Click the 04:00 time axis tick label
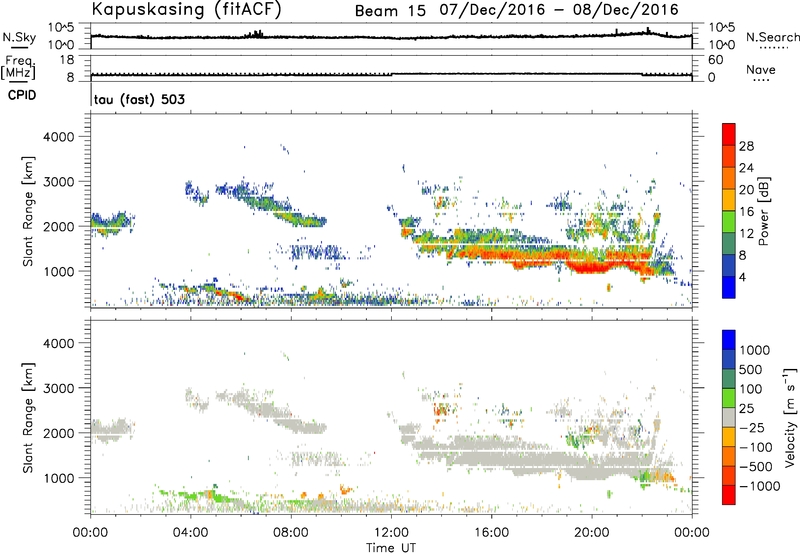This screenshot has width=800, height=554. coord(191,533)
